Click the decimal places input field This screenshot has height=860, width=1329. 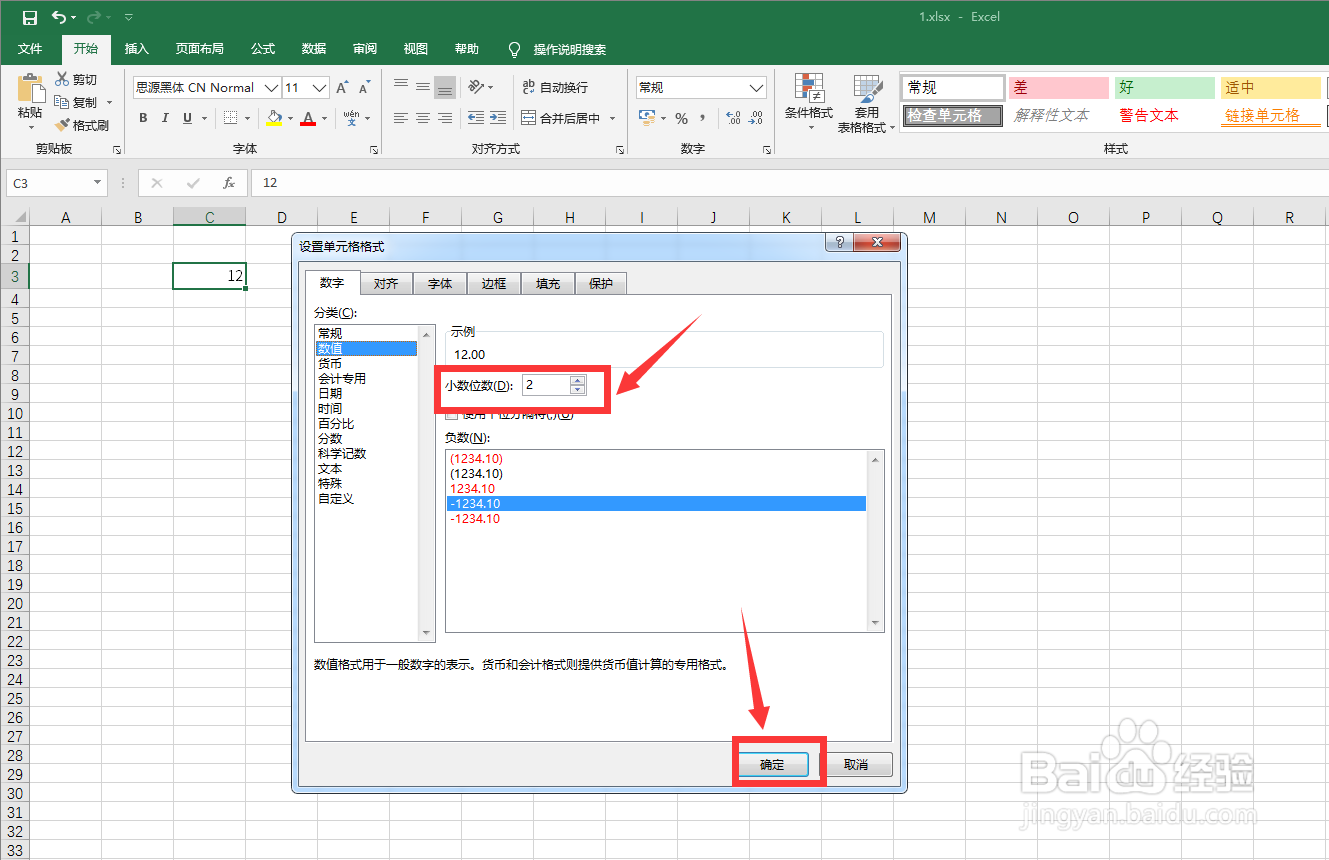546,385
